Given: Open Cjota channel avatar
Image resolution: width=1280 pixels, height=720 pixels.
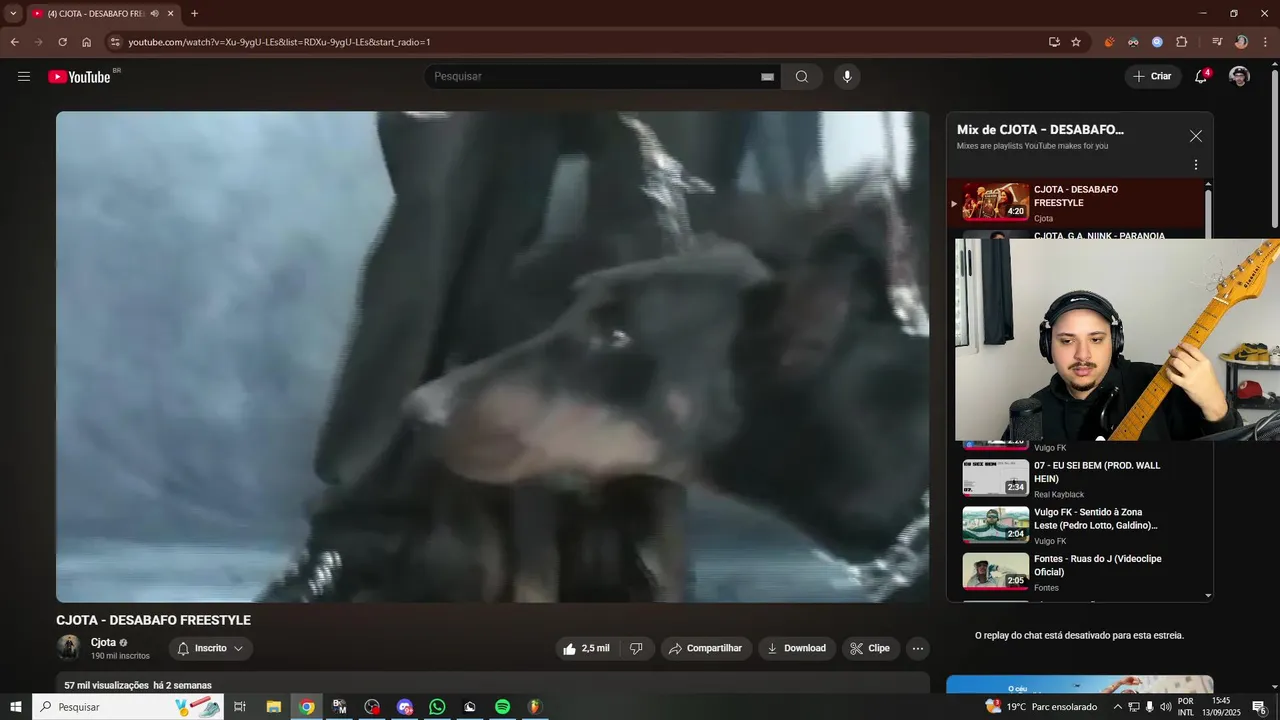Looking at the screenshot, I should point(69,648).
